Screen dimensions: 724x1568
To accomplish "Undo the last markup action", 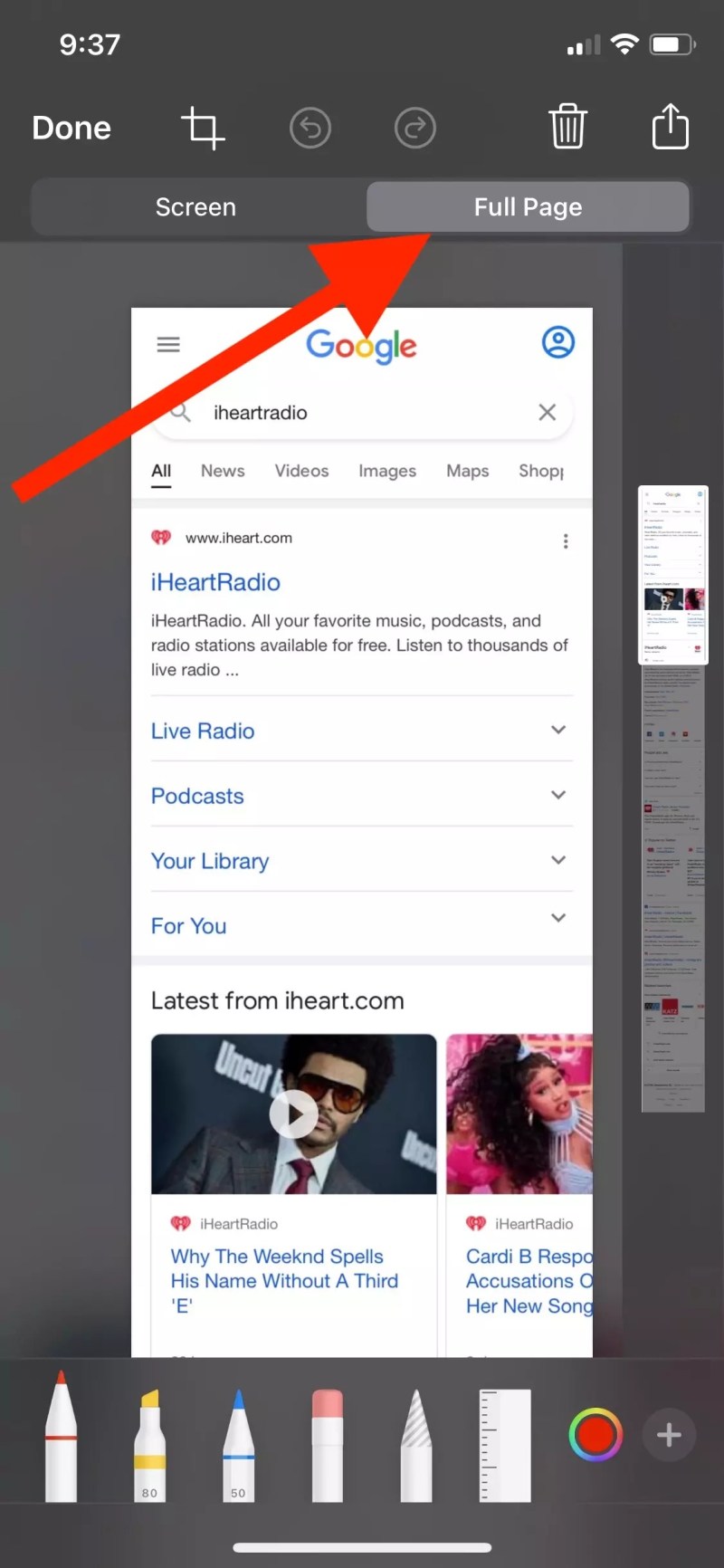I will pyautogui.click(x=310, y=128).
